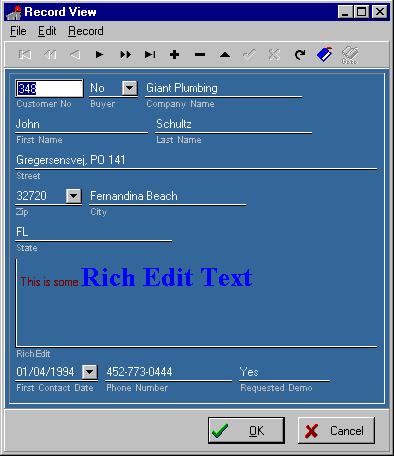Click the Phone Number field 452-773-0444
Screen dimensions: 394x456
pos(168,372)
